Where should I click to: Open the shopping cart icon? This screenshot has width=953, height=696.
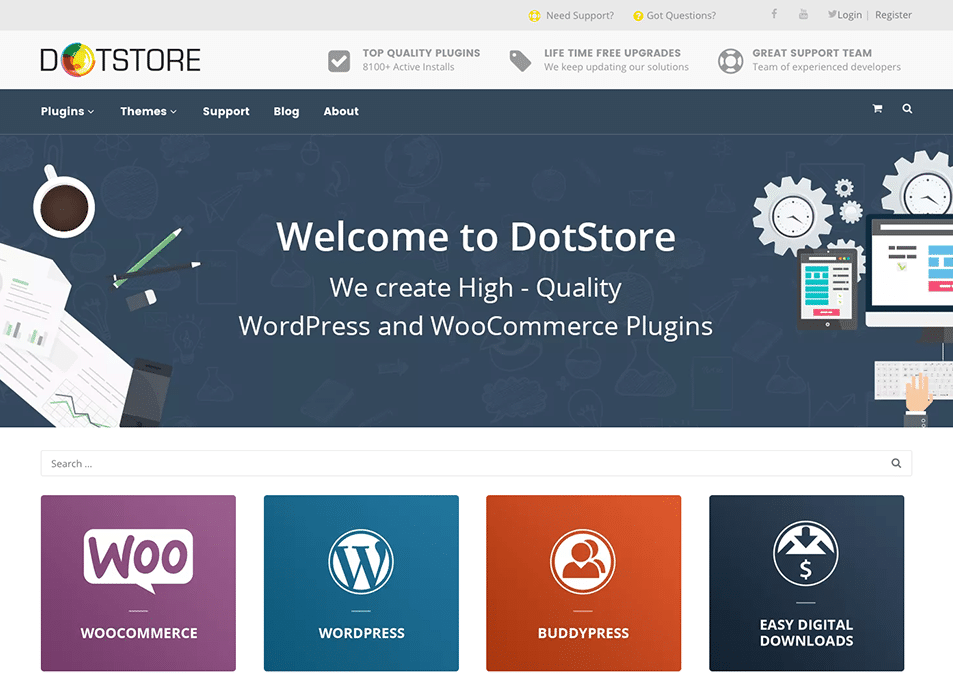(x=877, y=108)
